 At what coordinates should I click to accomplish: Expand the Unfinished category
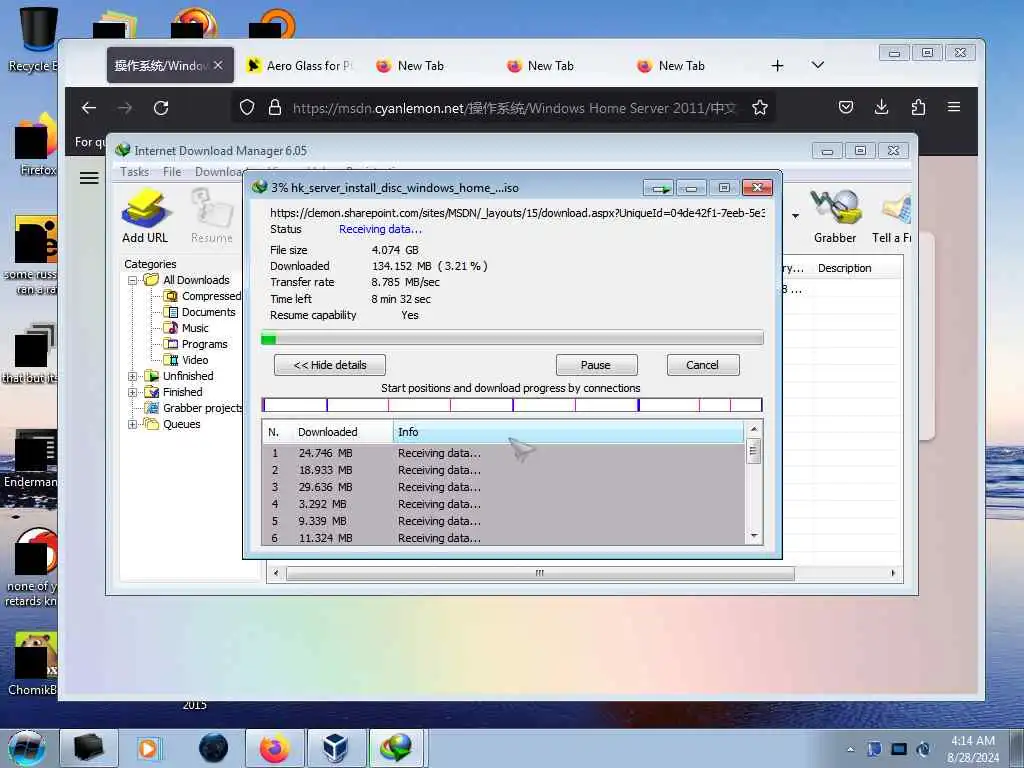(133, 376)
